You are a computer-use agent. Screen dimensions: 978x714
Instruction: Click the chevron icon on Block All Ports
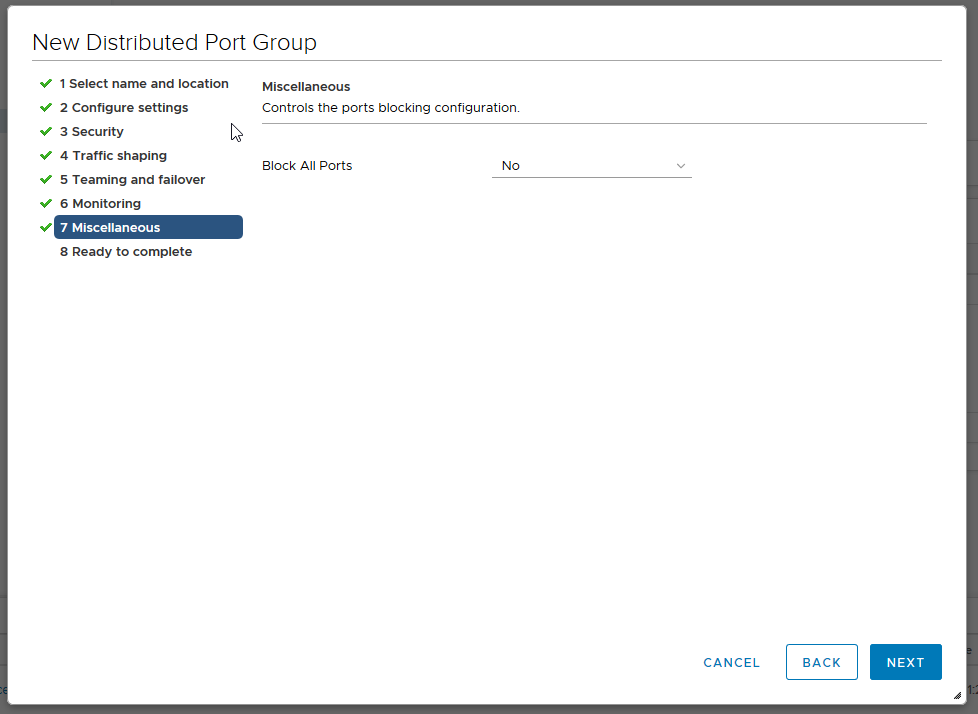681,166
